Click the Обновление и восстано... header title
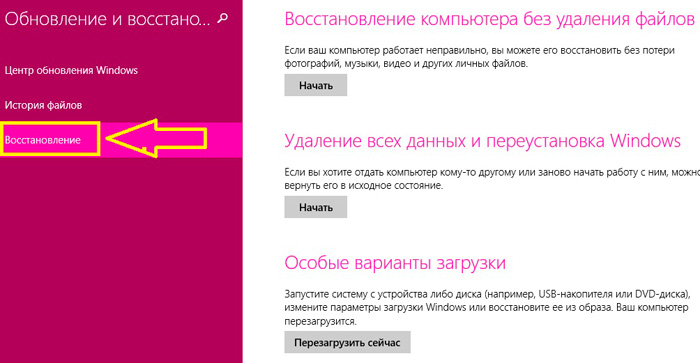Image resolution: width=700 pixels, height=363 pixels. point(107,19)
